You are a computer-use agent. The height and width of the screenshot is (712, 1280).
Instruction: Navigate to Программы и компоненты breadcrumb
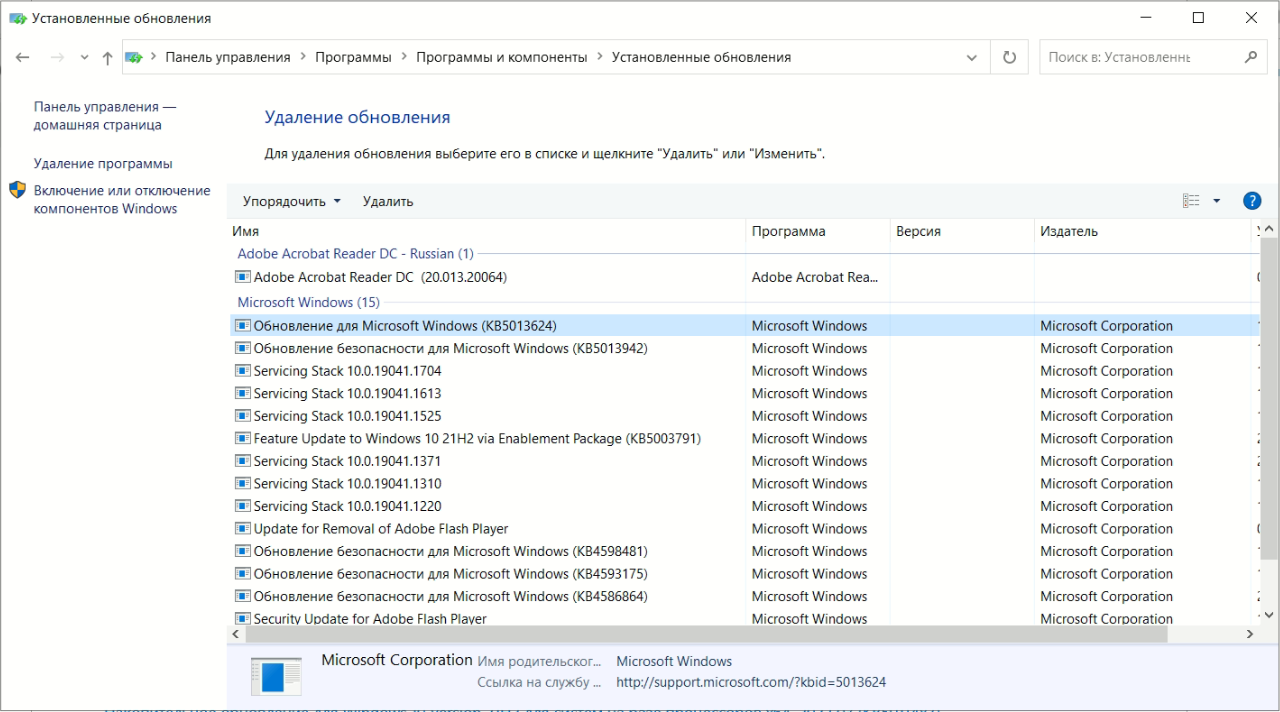(x=502, y=58)
